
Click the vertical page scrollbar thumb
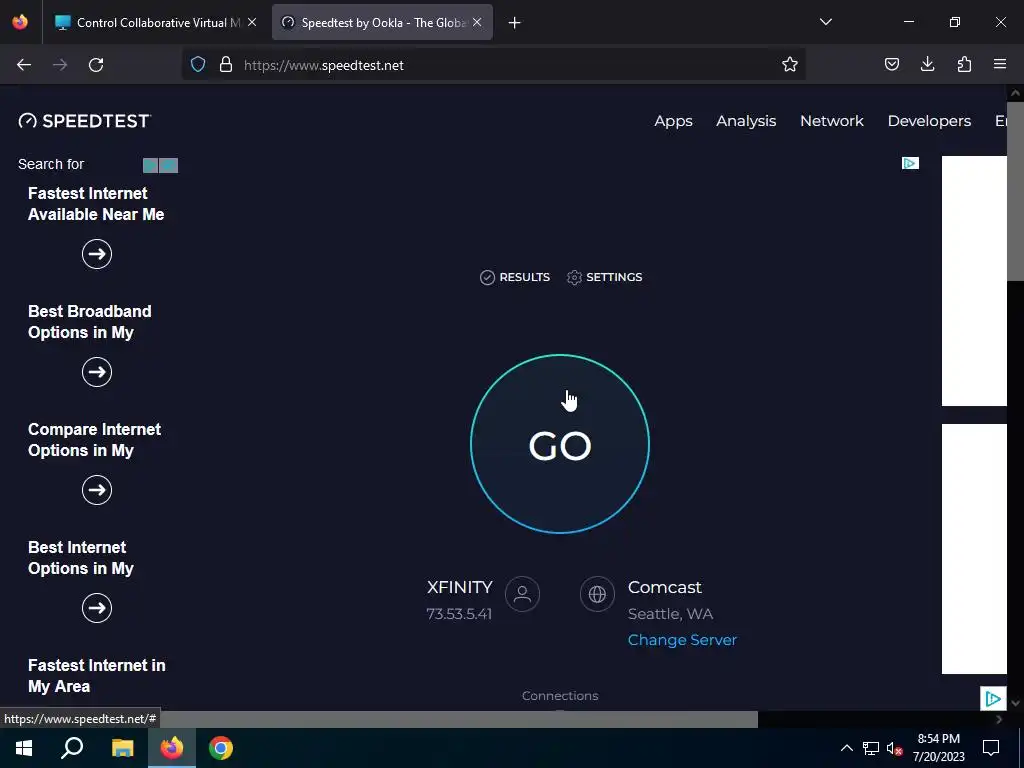click(1016, 190)
